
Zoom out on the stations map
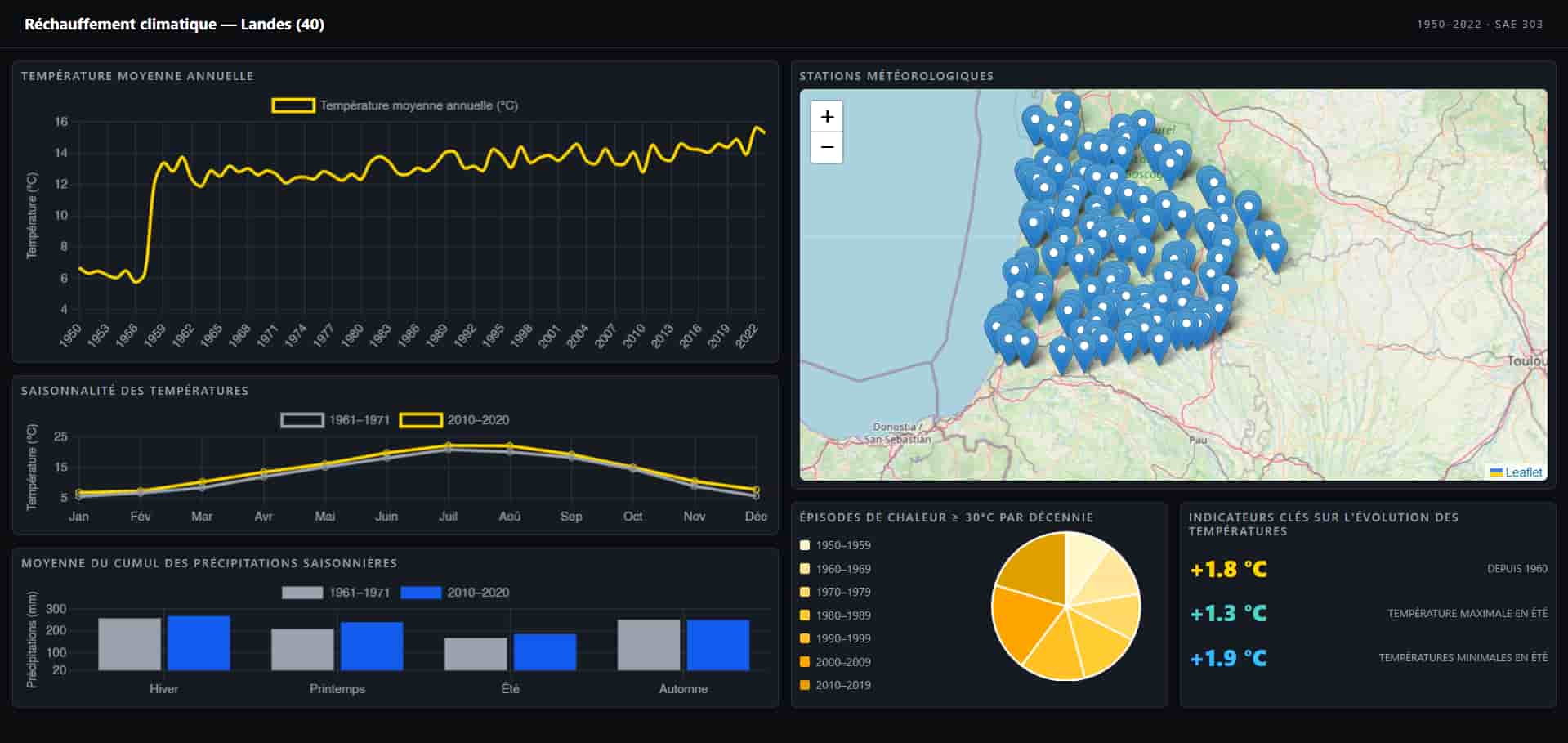pyautogui.click(x=827, y=147)
